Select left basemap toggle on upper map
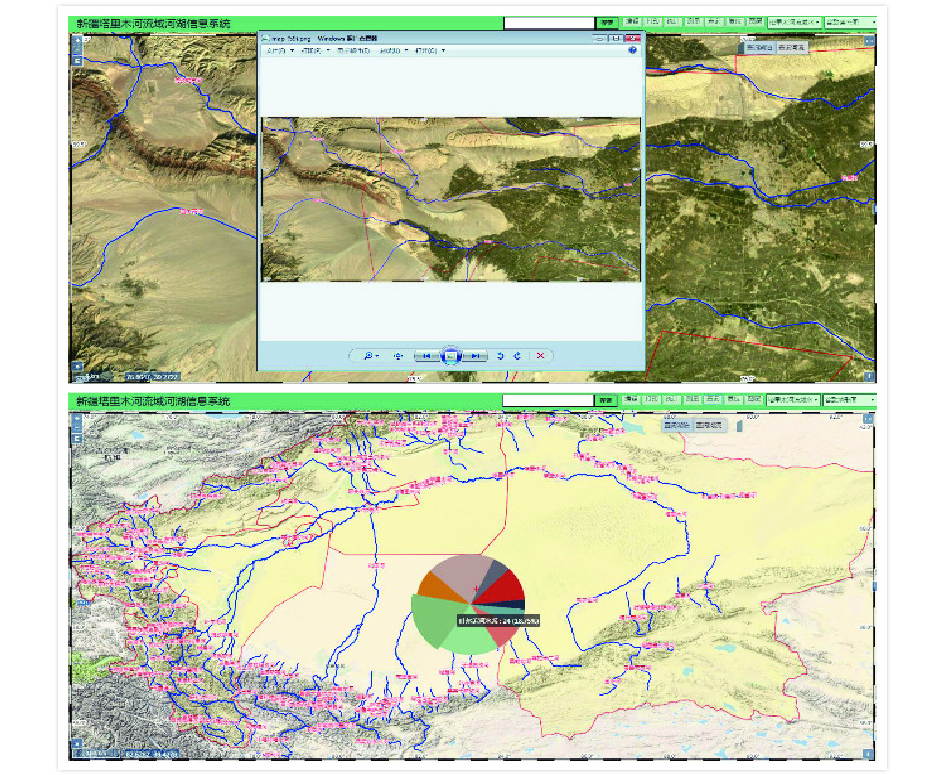 (x=759, y=47)
